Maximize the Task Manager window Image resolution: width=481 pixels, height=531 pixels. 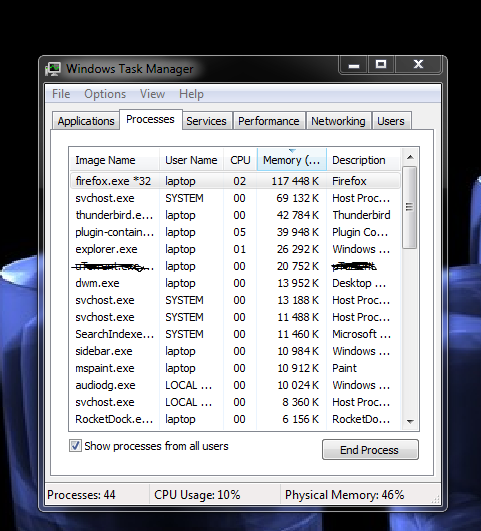point(381,65)
